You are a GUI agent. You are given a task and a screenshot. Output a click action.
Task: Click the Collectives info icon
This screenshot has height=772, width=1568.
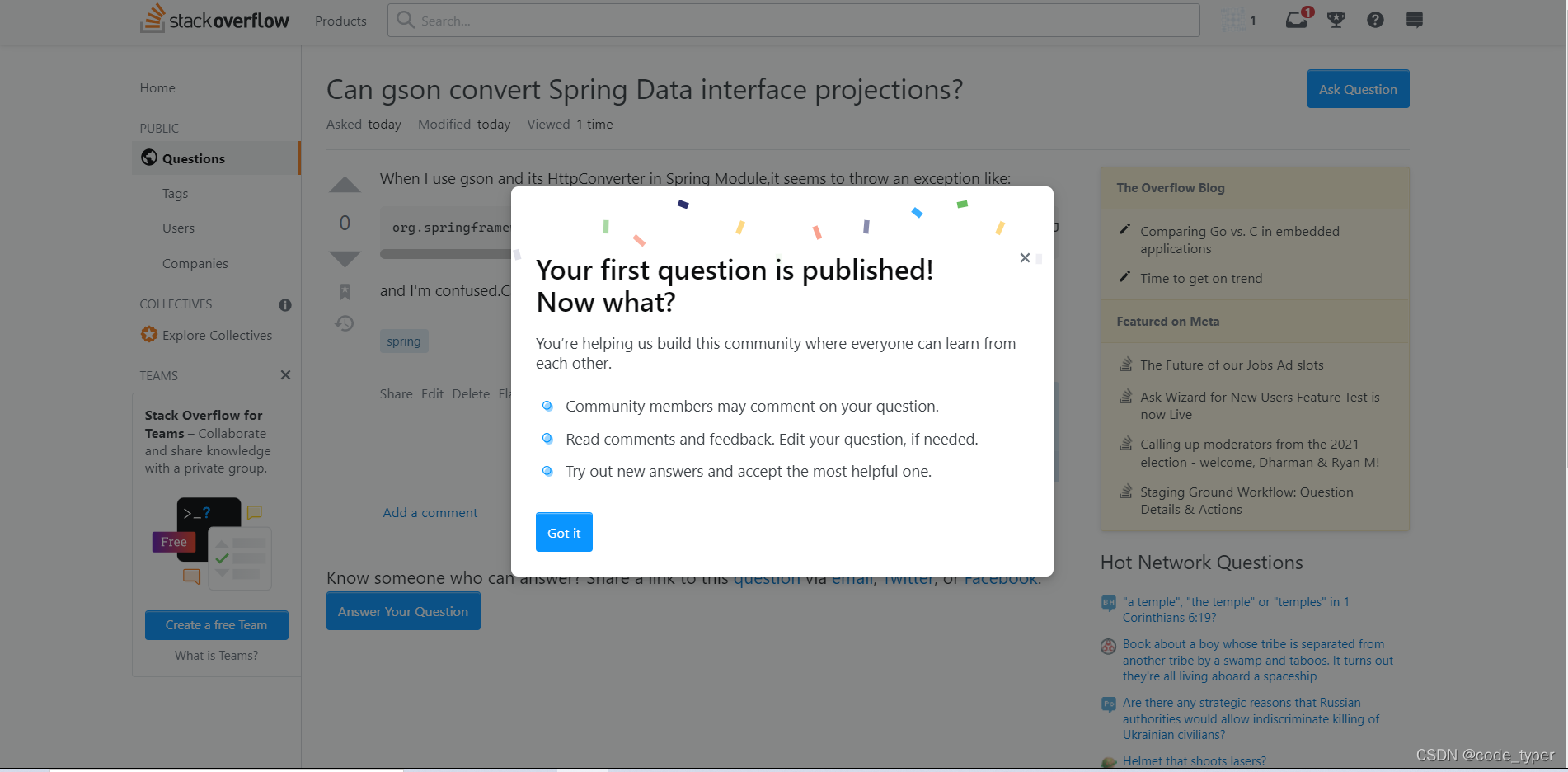285,305
